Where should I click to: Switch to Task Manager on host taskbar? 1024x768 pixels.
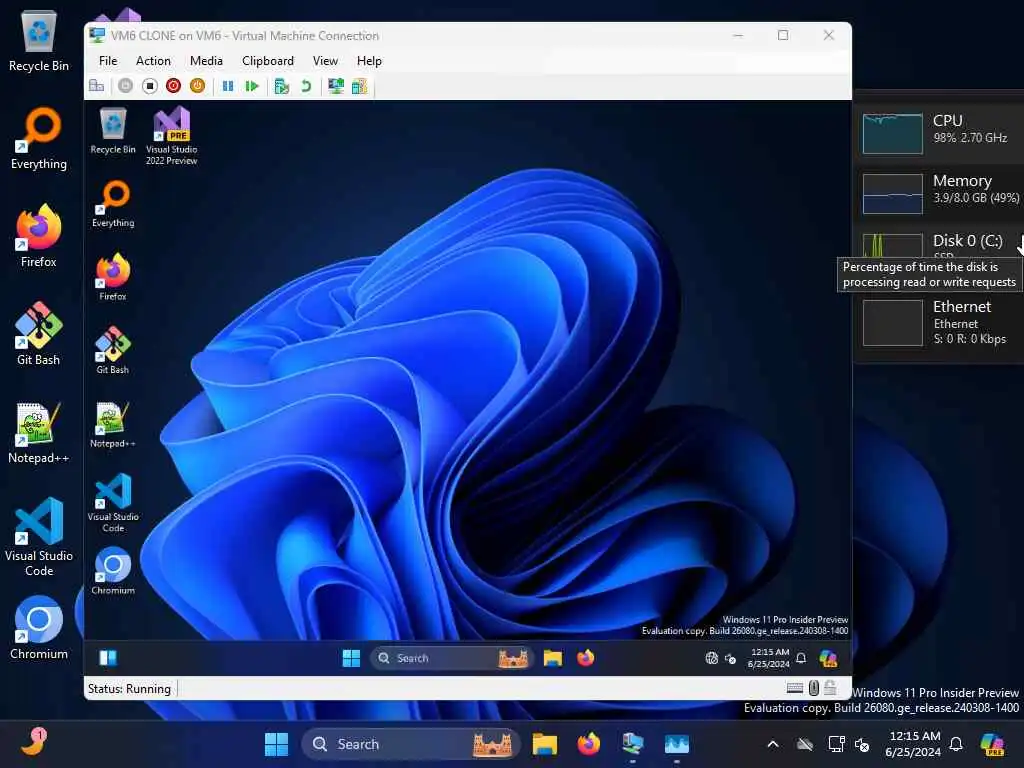pos(677,744)
